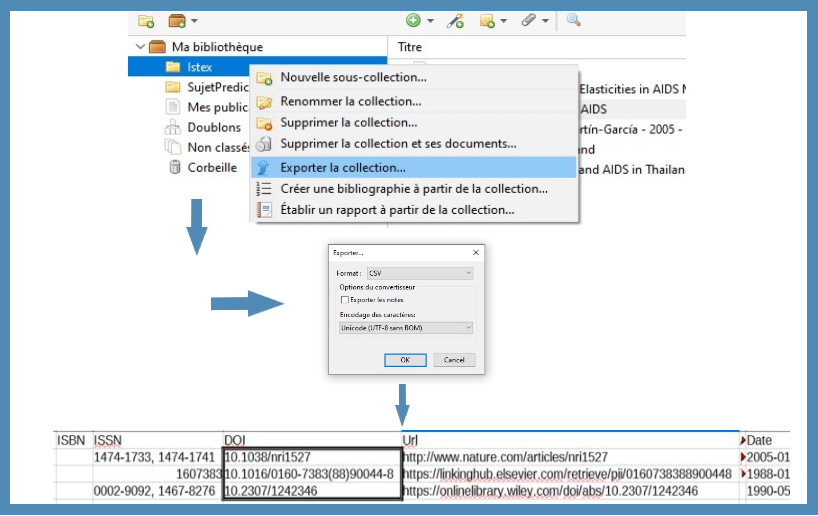Collapse the Ma bibliothèque tree
Image resolution: width=818 pixels, height=516 pixels.
[139, 47]
